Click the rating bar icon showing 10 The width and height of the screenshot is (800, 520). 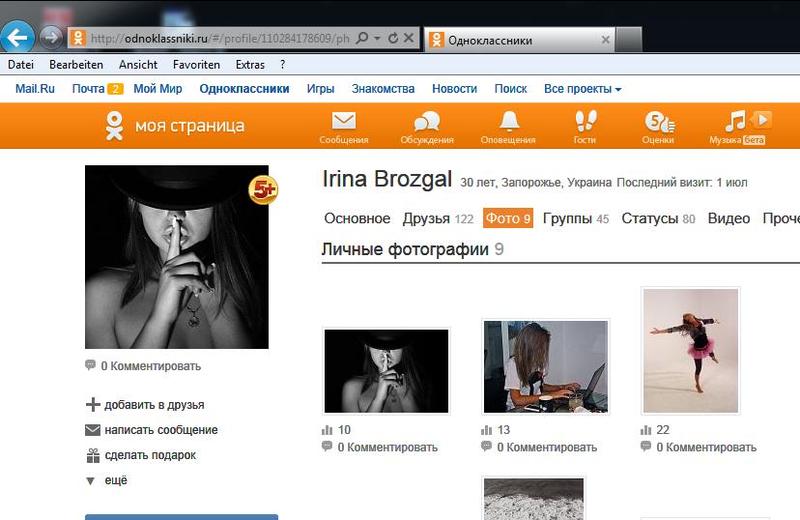coord(327,430)
